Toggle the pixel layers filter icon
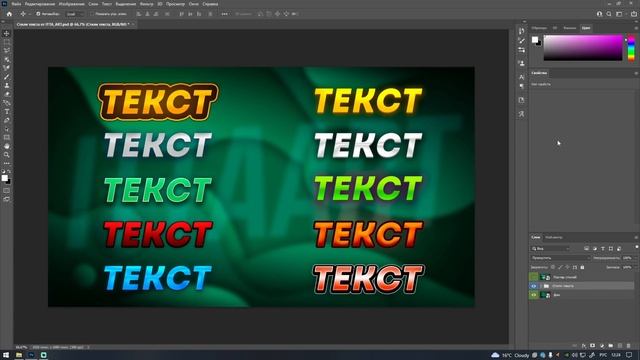Screen dimensions: 640x360 tap(587, 249)
